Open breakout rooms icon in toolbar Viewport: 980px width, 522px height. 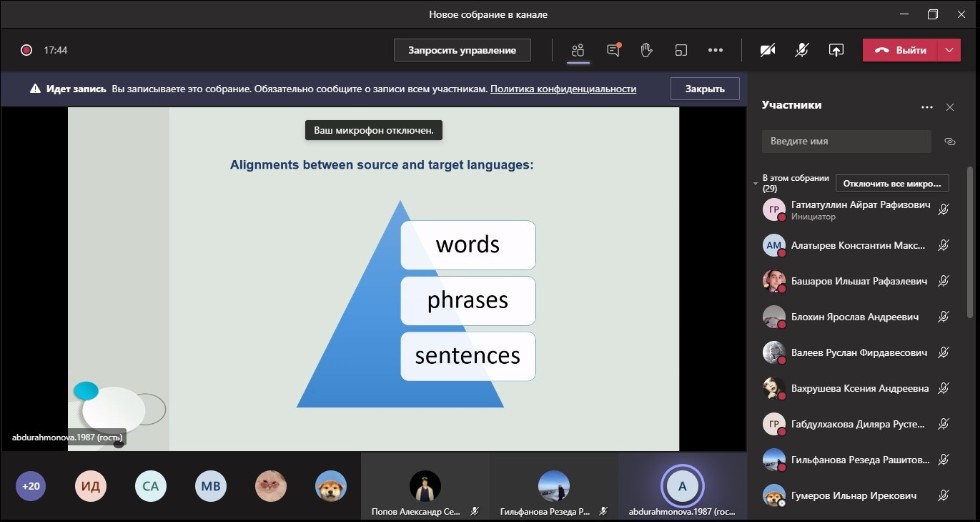pyautogui.click(x=681, y=50)
